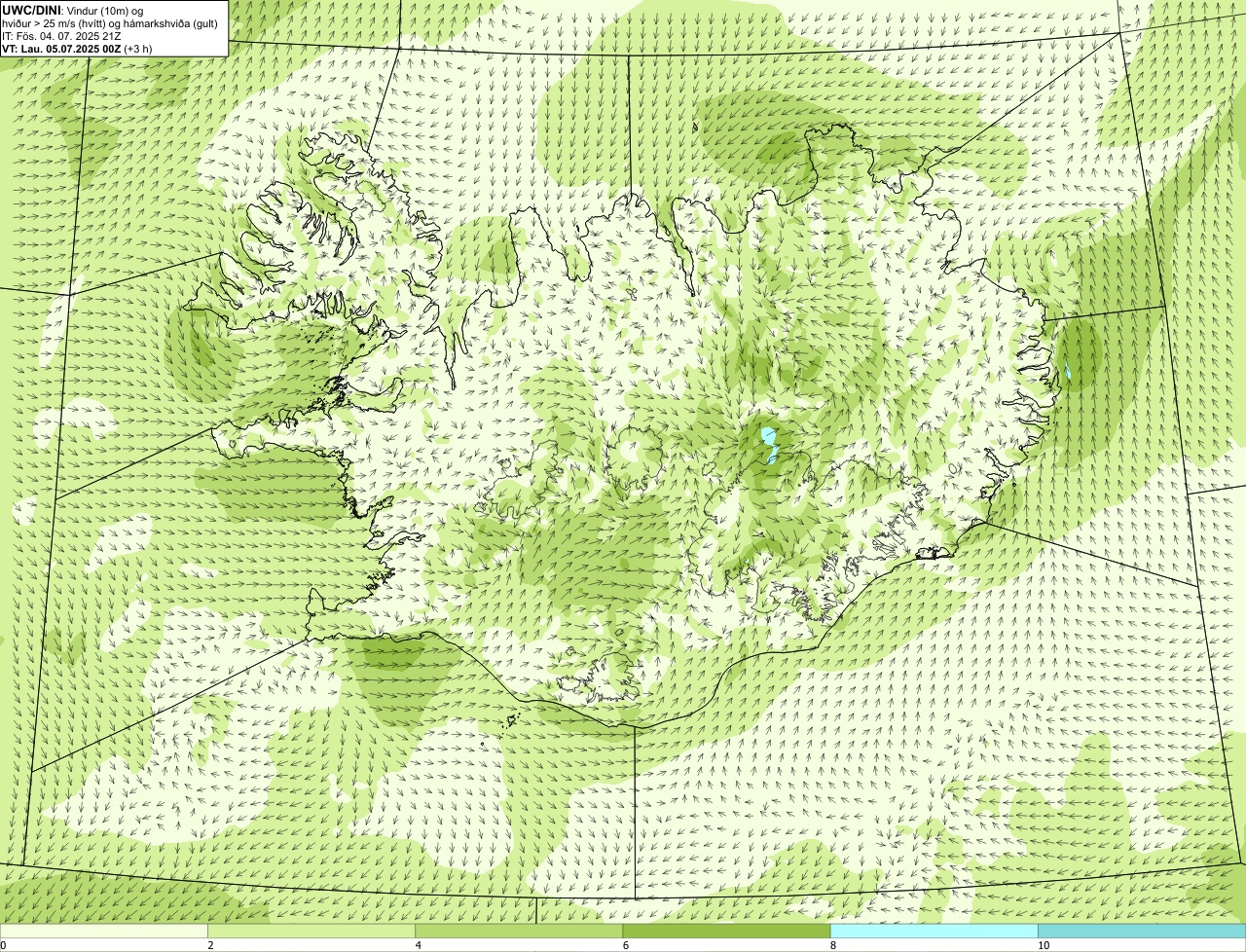Click the light green 2–4 m/s legend segment
This screenshot has height=952, width=1246.
click(x=311, y=931)
